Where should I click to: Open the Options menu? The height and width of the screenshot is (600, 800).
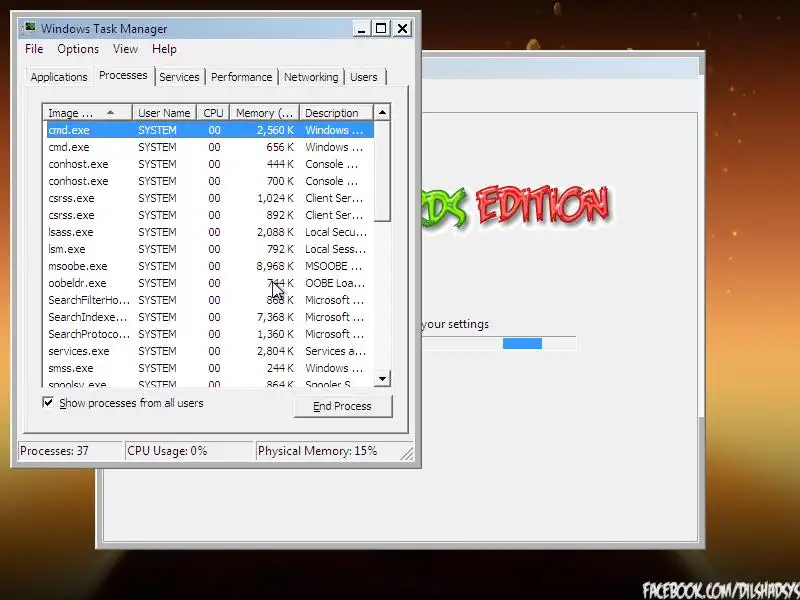pos(78,49)
